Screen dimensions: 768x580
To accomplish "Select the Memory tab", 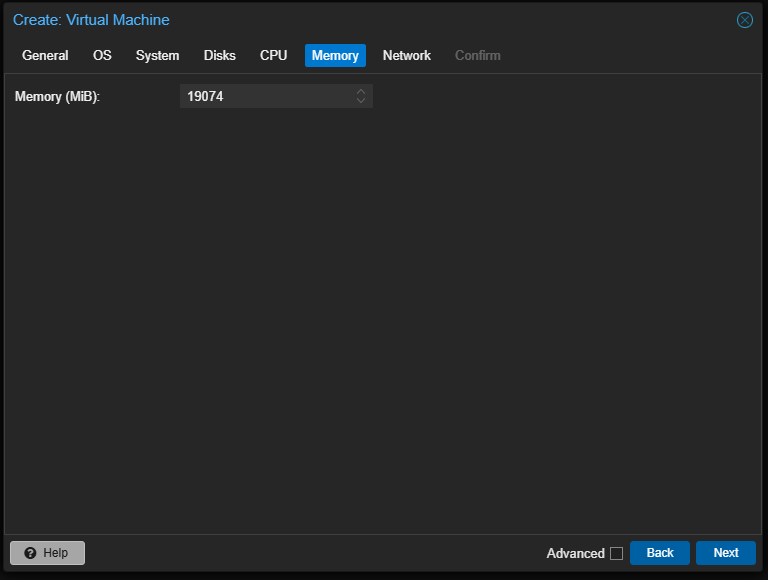I will click(335, 55).
